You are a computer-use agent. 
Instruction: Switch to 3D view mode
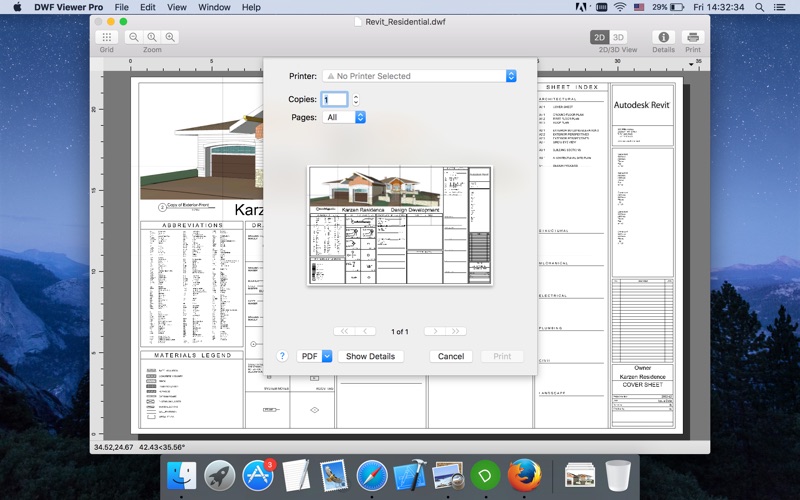pos(618,37)
